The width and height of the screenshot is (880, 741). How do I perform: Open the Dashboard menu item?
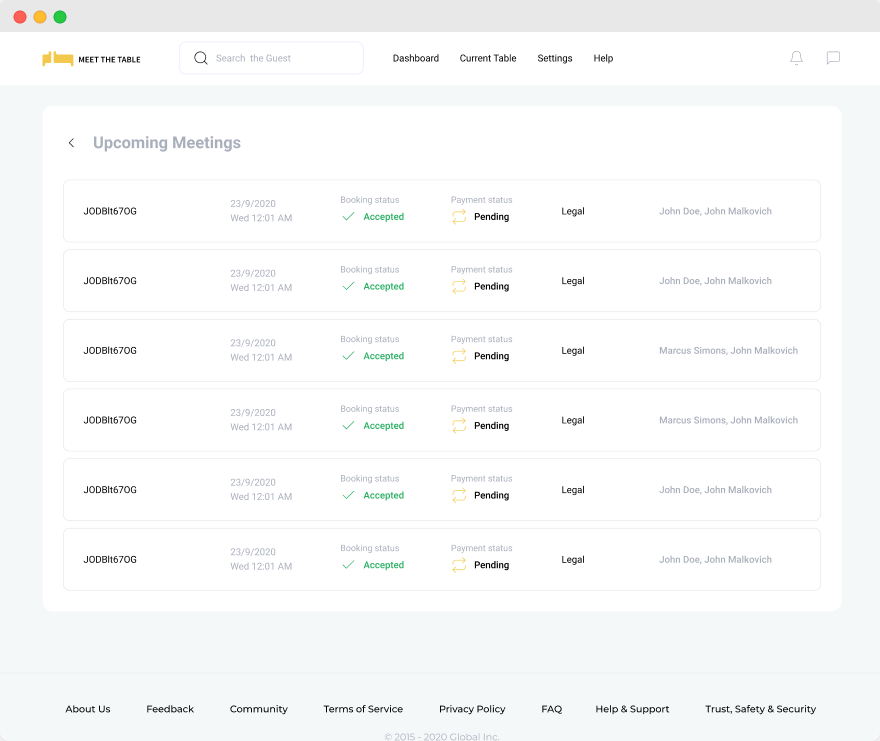point(415,58)
